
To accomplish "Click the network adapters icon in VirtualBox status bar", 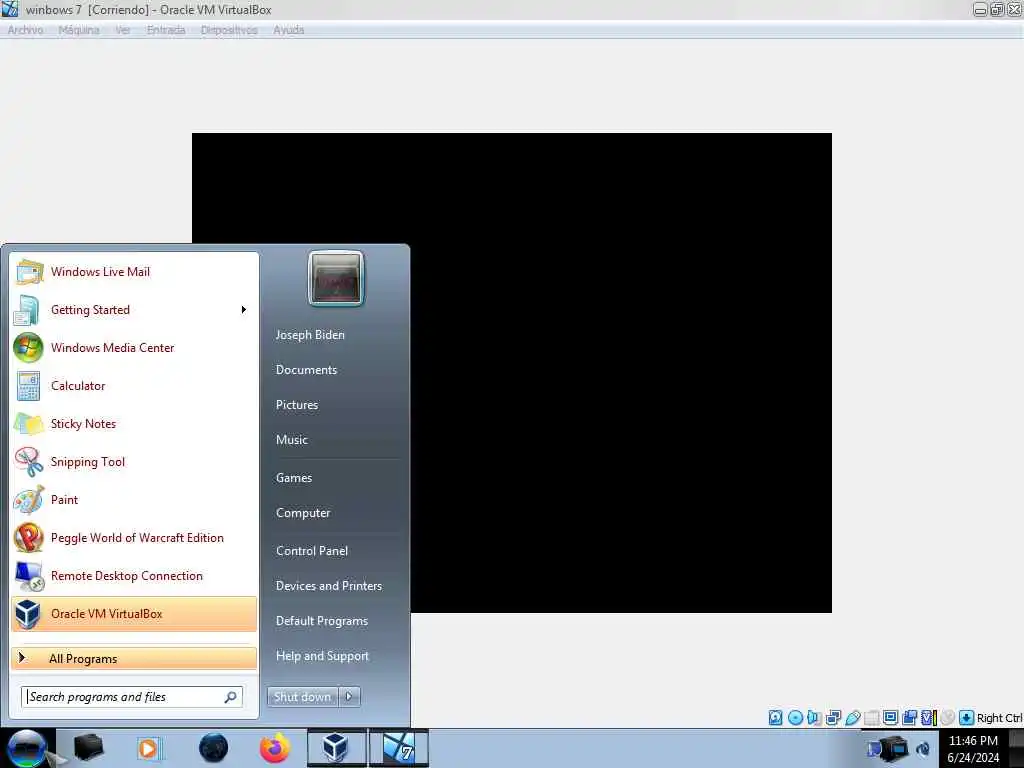I will pos(833,718).
